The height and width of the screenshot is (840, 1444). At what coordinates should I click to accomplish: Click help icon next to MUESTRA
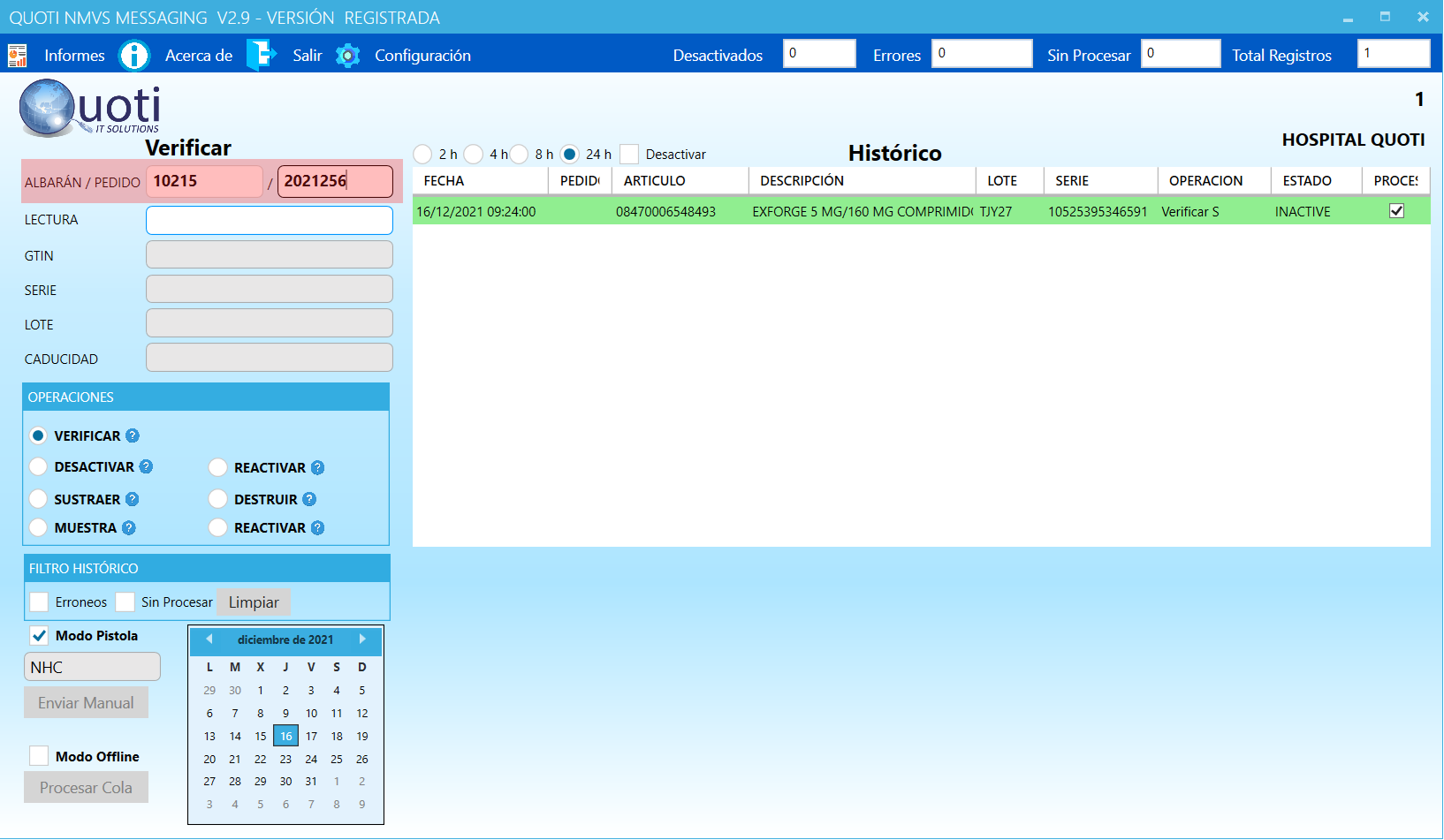click(x=129, y=527)
